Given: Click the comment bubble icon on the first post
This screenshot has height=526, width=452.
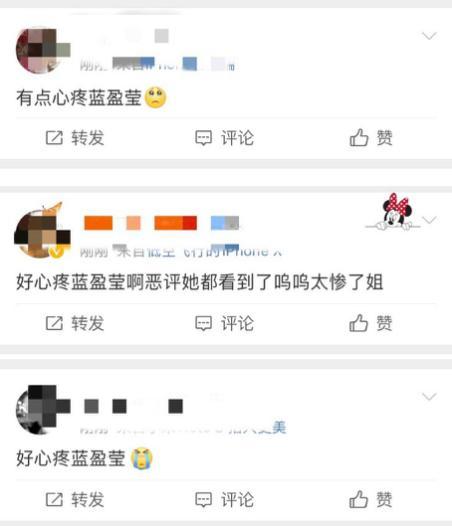Looking at the screenshot, I should click(203, 138).
